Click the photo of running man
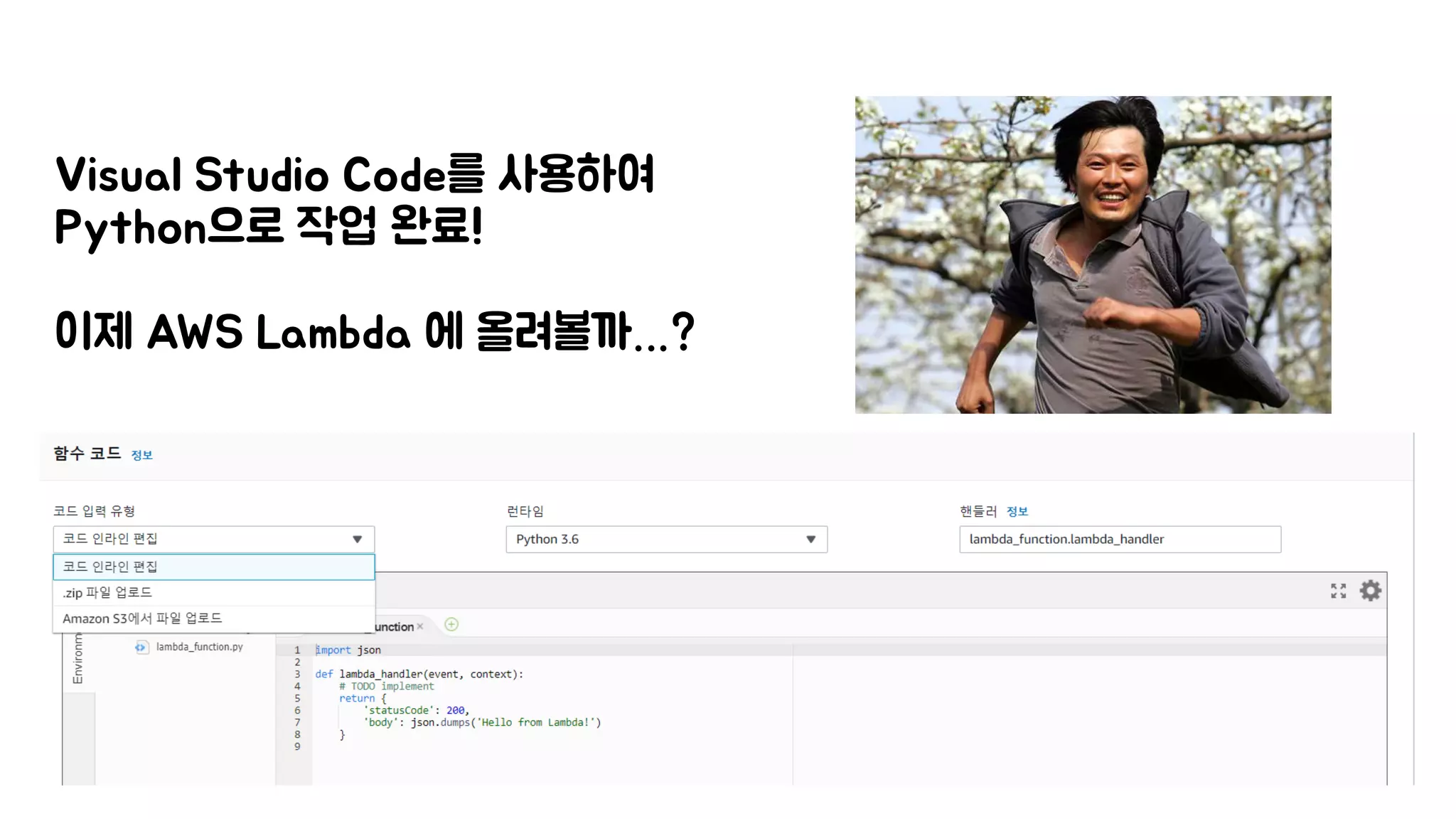Image resolution: width=1456 pixels, height=819 pixels. tap(1093, 255)
